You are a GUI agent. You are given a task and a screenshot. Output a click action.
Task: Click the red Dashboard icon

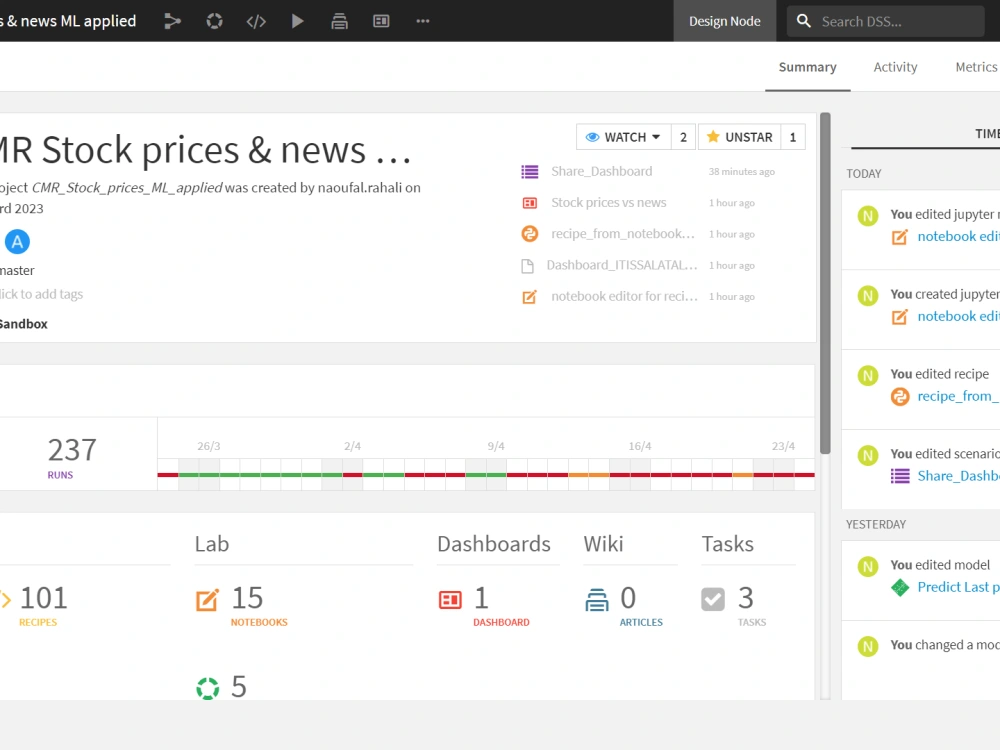pos(450,599)
